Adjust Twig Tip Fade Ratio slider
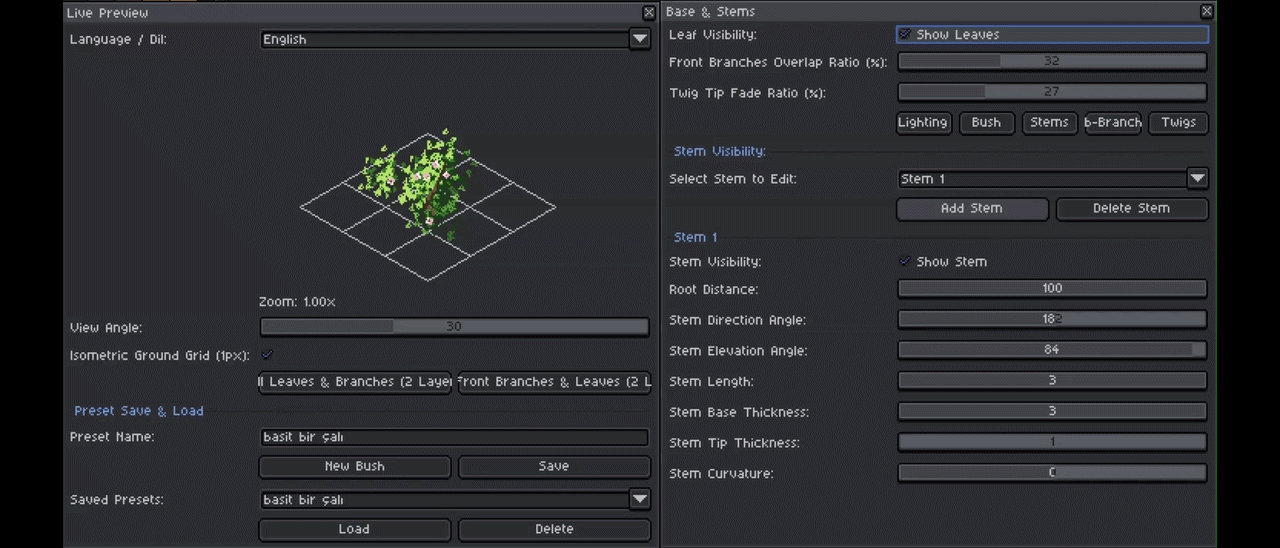This screenshot has height=548, width=1280. (1052, 92)
